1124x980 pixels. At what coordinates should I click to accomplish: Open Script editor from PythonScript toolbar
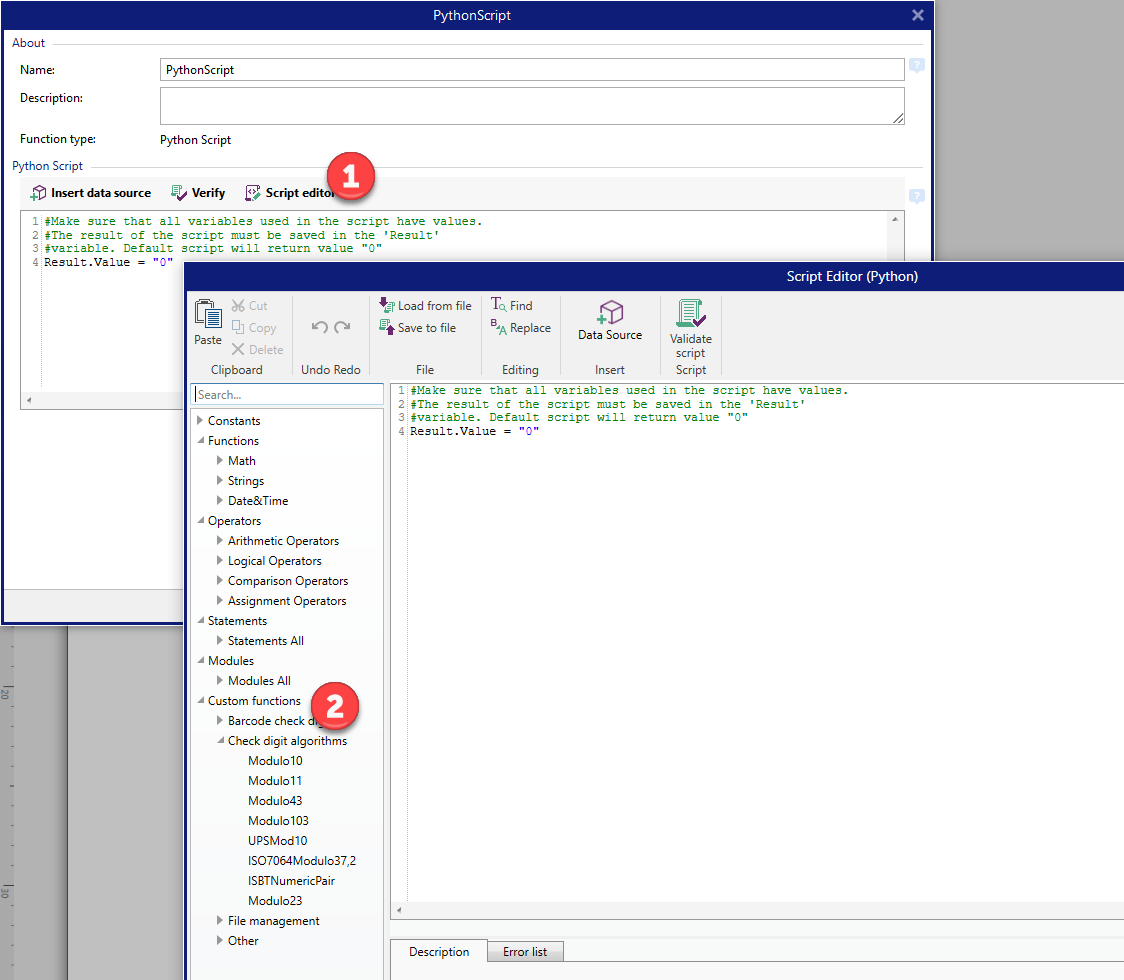point(290,193)
